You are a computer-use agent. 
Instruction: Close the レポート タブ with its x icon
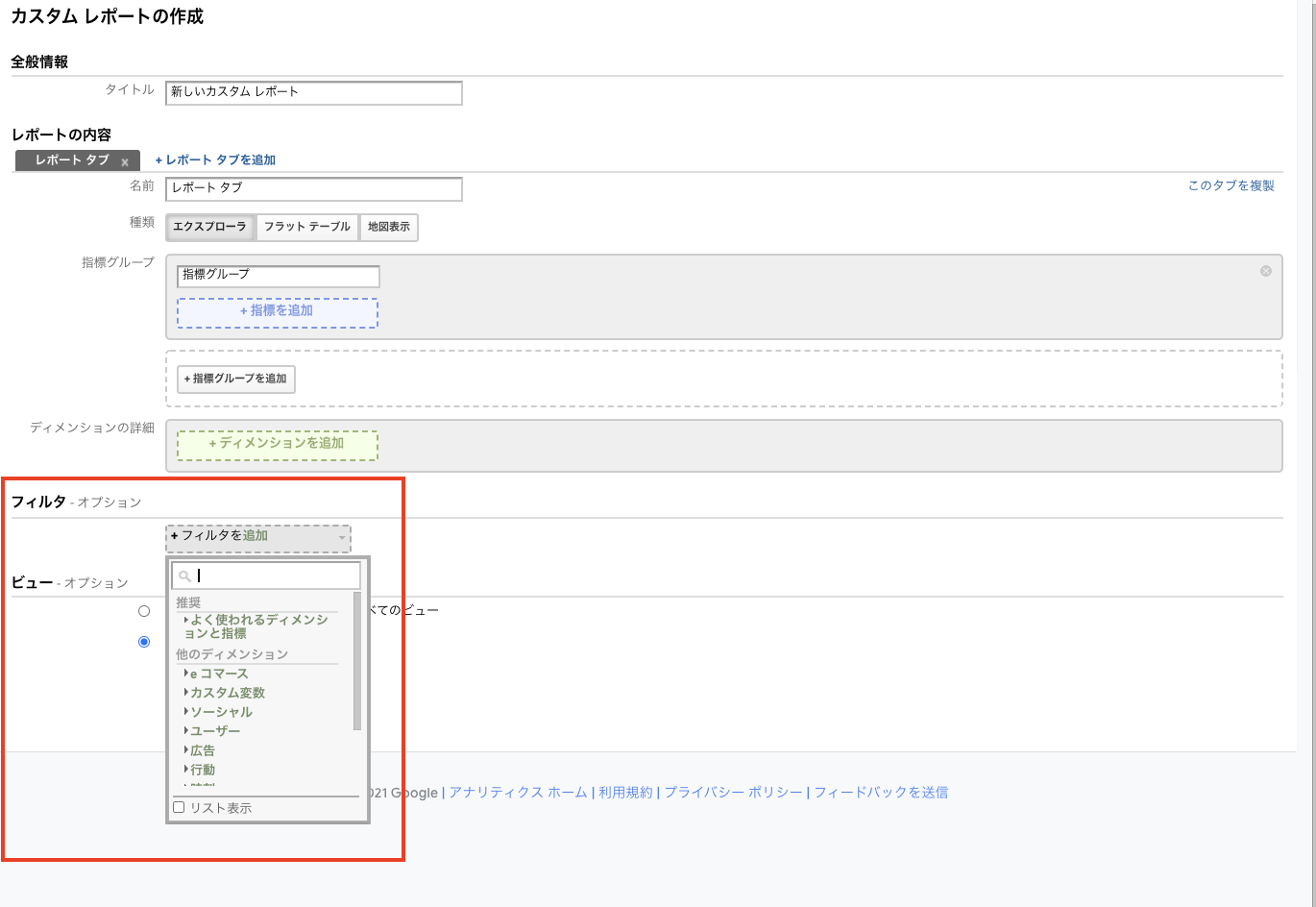(125, 162)
